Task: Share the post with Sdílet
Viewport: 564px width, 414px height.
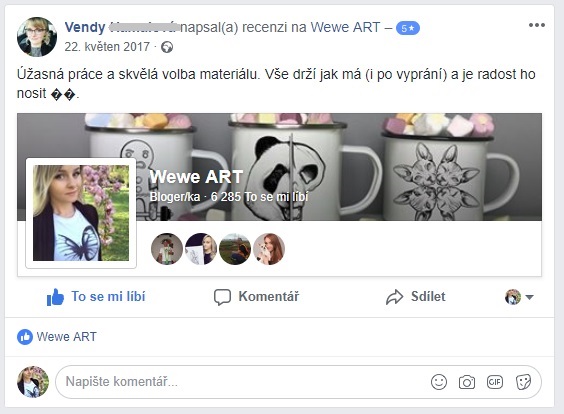Action: [415, 297]
